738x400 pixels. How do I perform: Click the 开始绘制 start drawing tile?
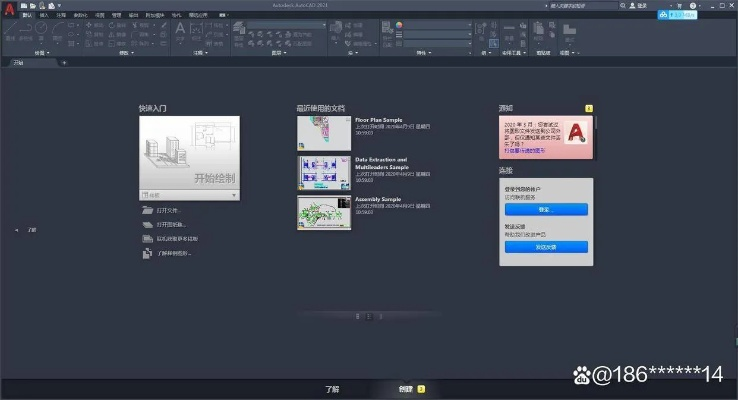coord(189,152)
